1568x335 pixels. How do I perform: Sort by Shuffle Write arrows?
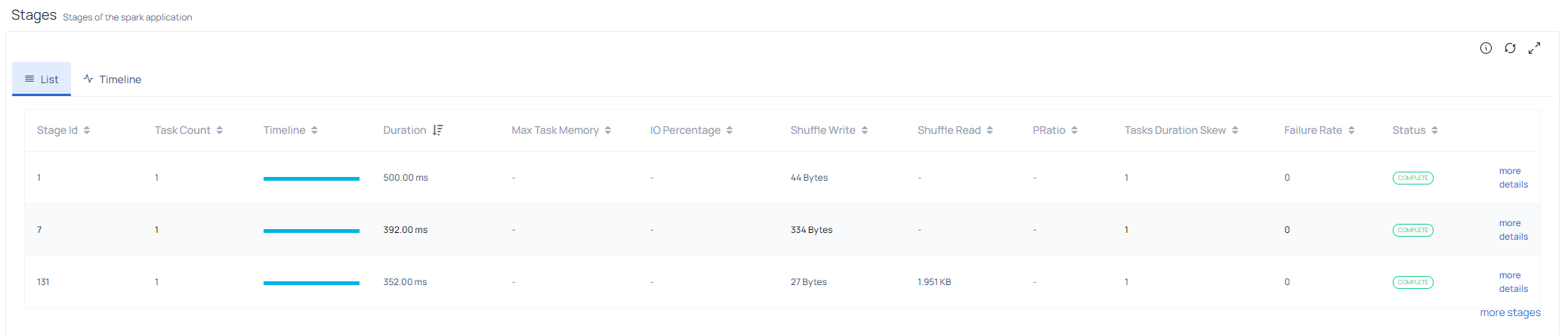tap(865, 130)
